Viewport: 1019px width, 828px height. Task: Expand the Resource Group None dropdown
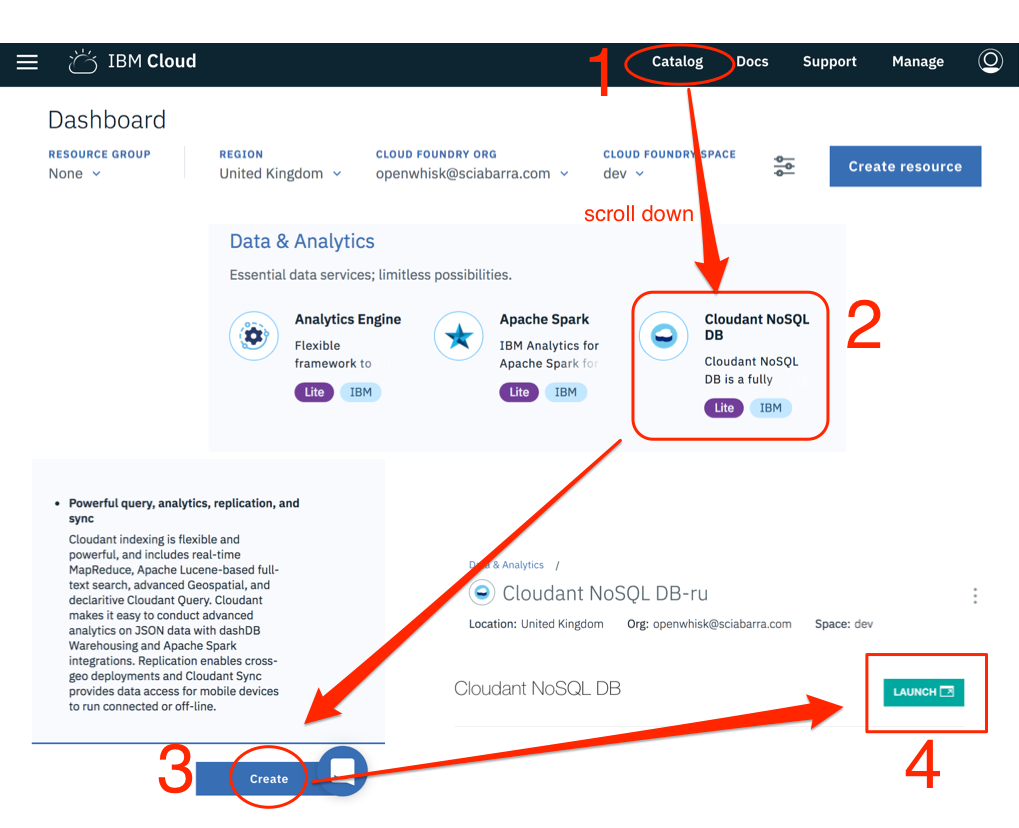[x=74, y=174]
